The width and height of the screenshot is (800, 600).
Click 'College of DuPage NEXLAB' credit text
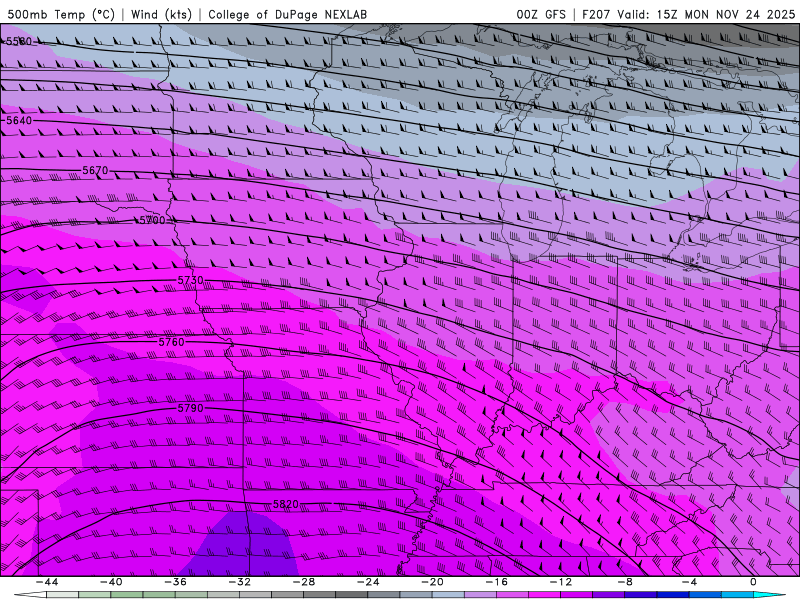(x=287, y=14)
